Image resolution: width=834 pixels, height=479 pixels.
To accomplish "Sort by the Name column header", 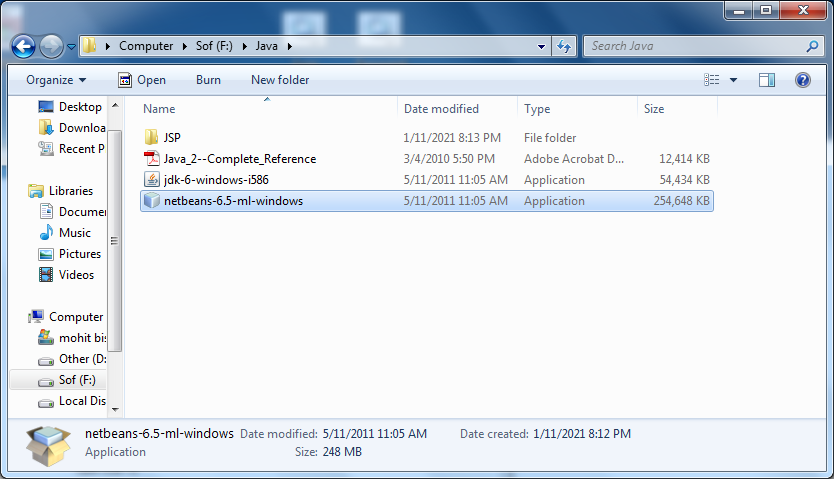I will (x=159, y=108).
